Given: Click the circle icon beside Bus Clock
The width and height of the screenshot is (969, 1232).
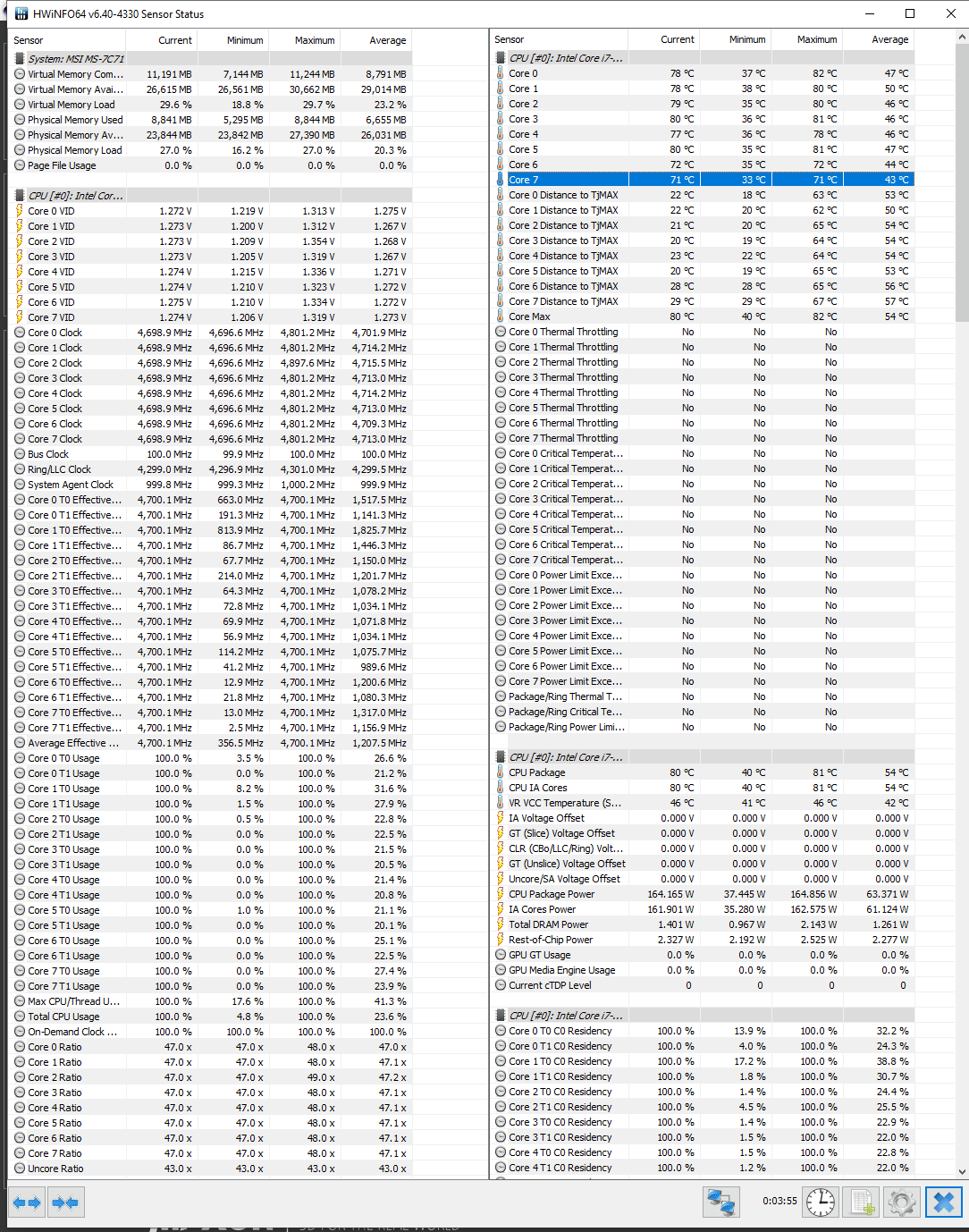Looking at the screenshot, I should pos(20,454).
